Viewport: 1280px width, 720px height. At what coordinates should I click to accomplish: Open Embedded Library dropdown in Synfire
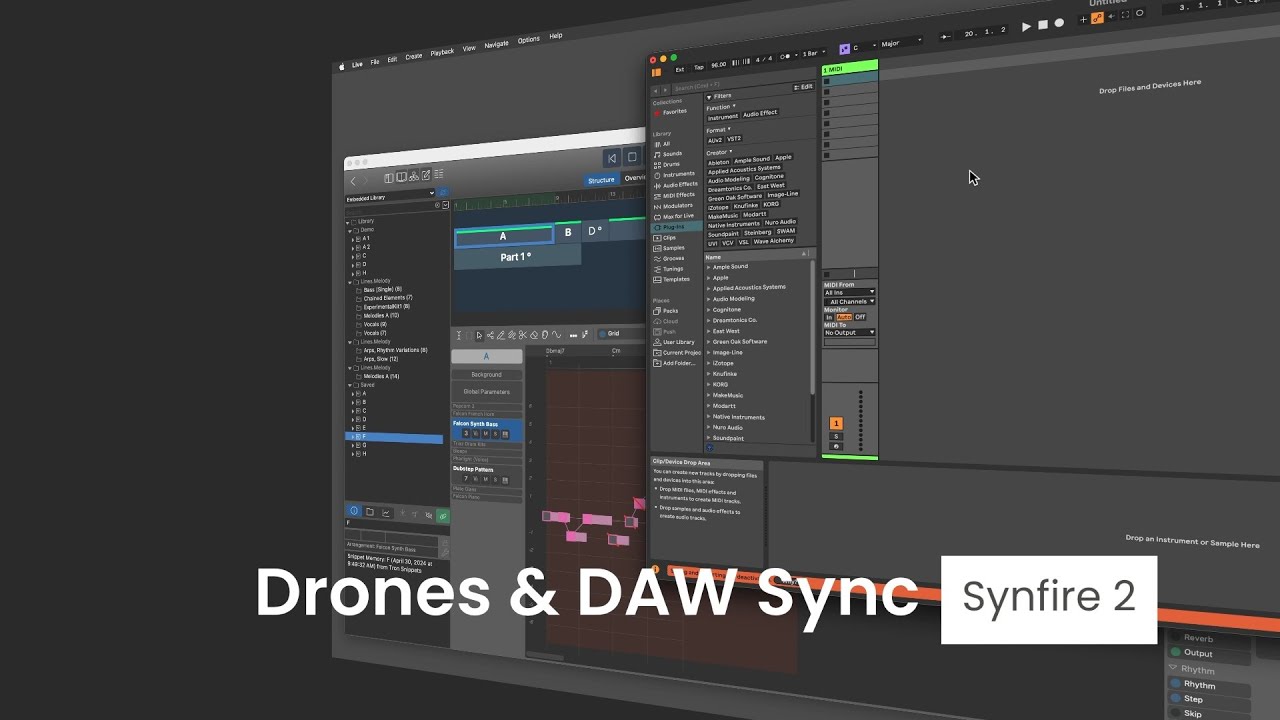(390, 198)
